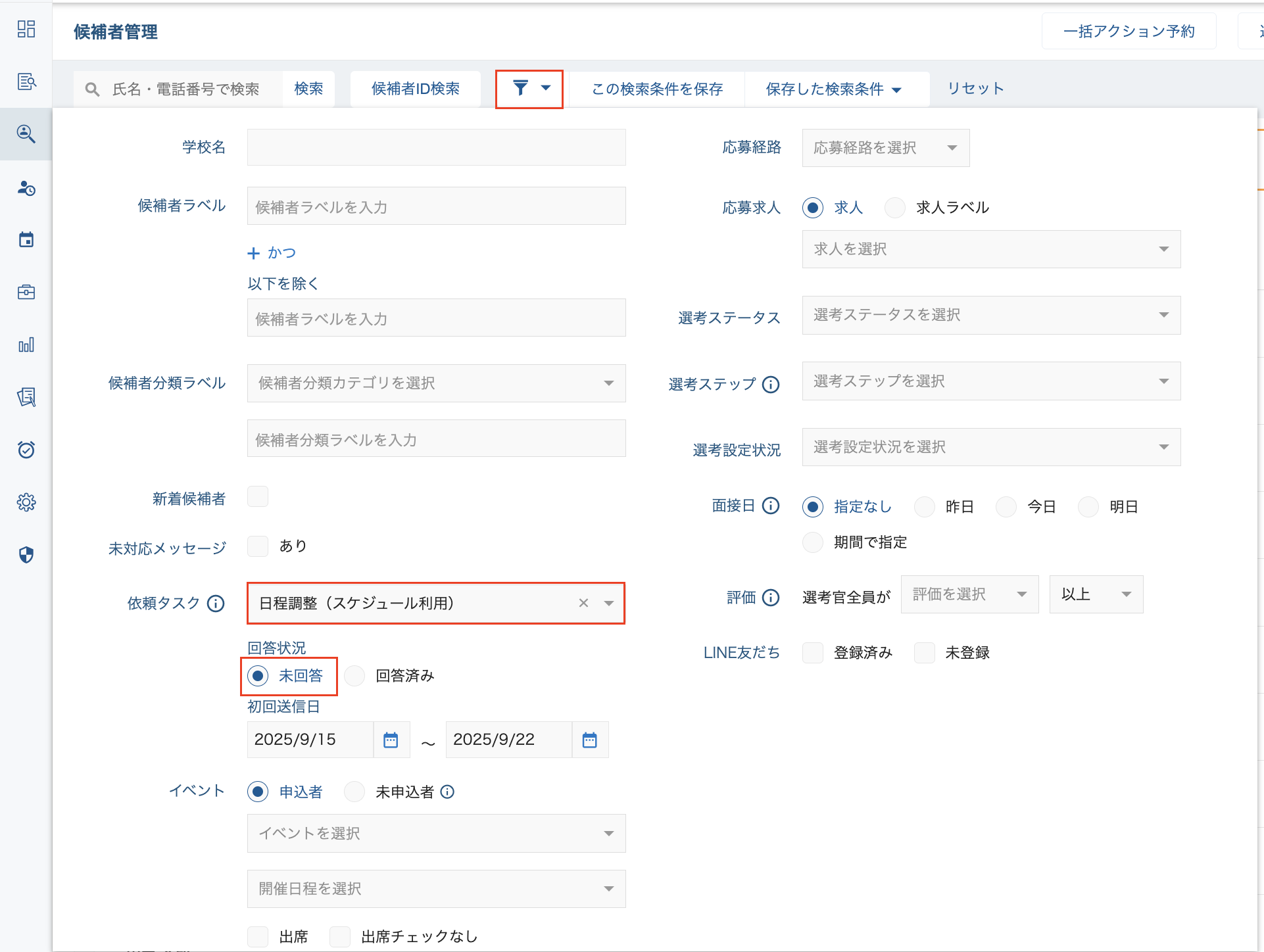Click info icon next to 選考ステップ
Screen dimensions: 1264x952
771,384
